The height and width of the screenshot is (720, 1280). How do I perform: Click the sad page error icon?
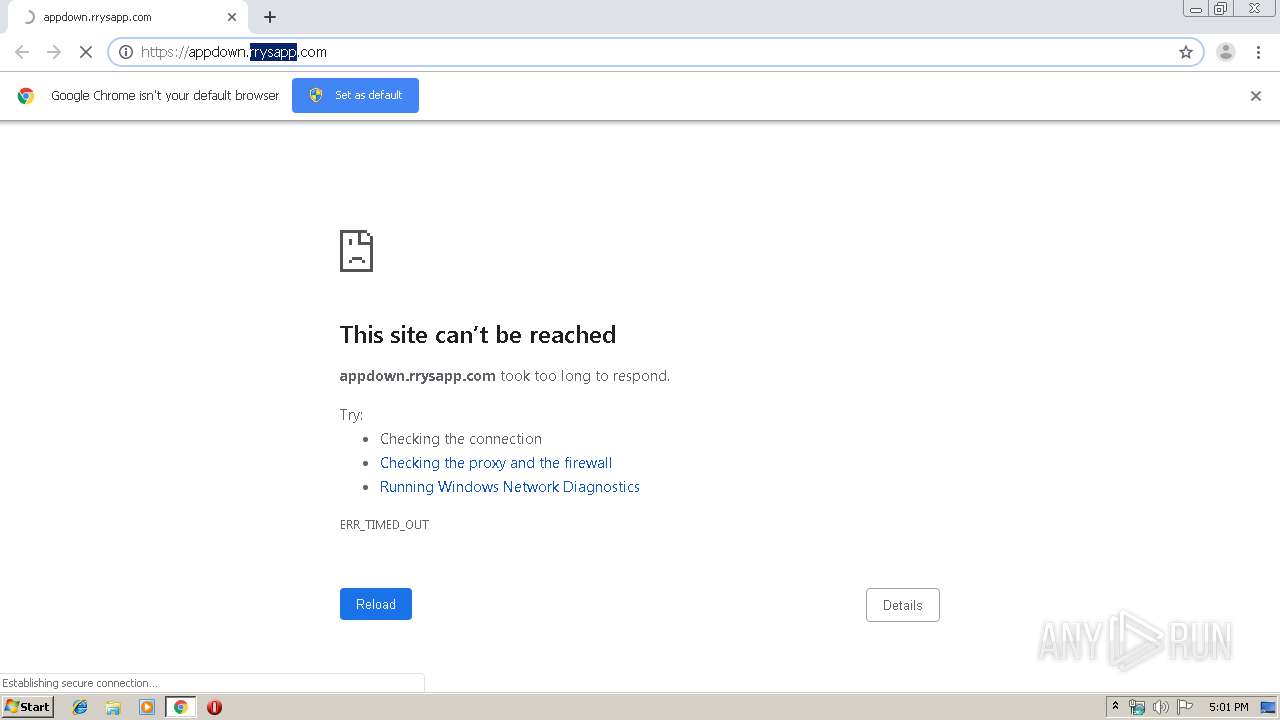click(x=356, y=251)
